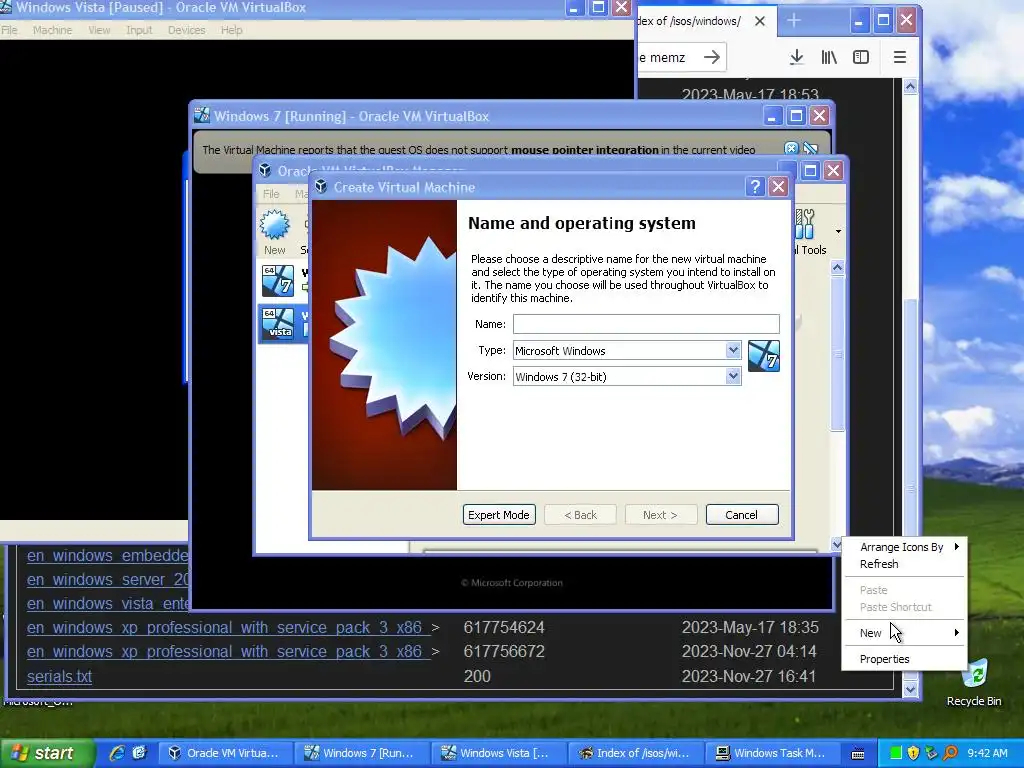Click into the Name input field
This screenshot has width=1024, height=768.
646,324
